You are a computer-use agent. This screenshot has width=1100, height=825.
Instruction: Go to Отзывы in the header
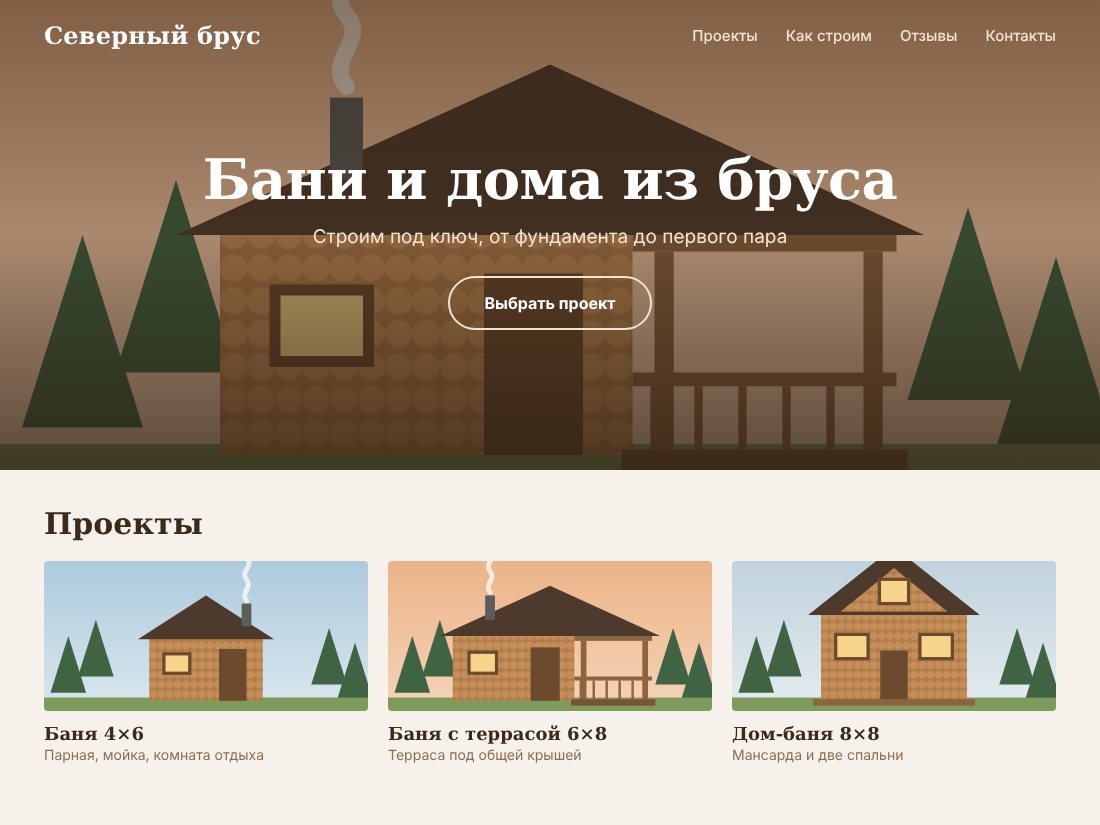[x=928, y=36]
